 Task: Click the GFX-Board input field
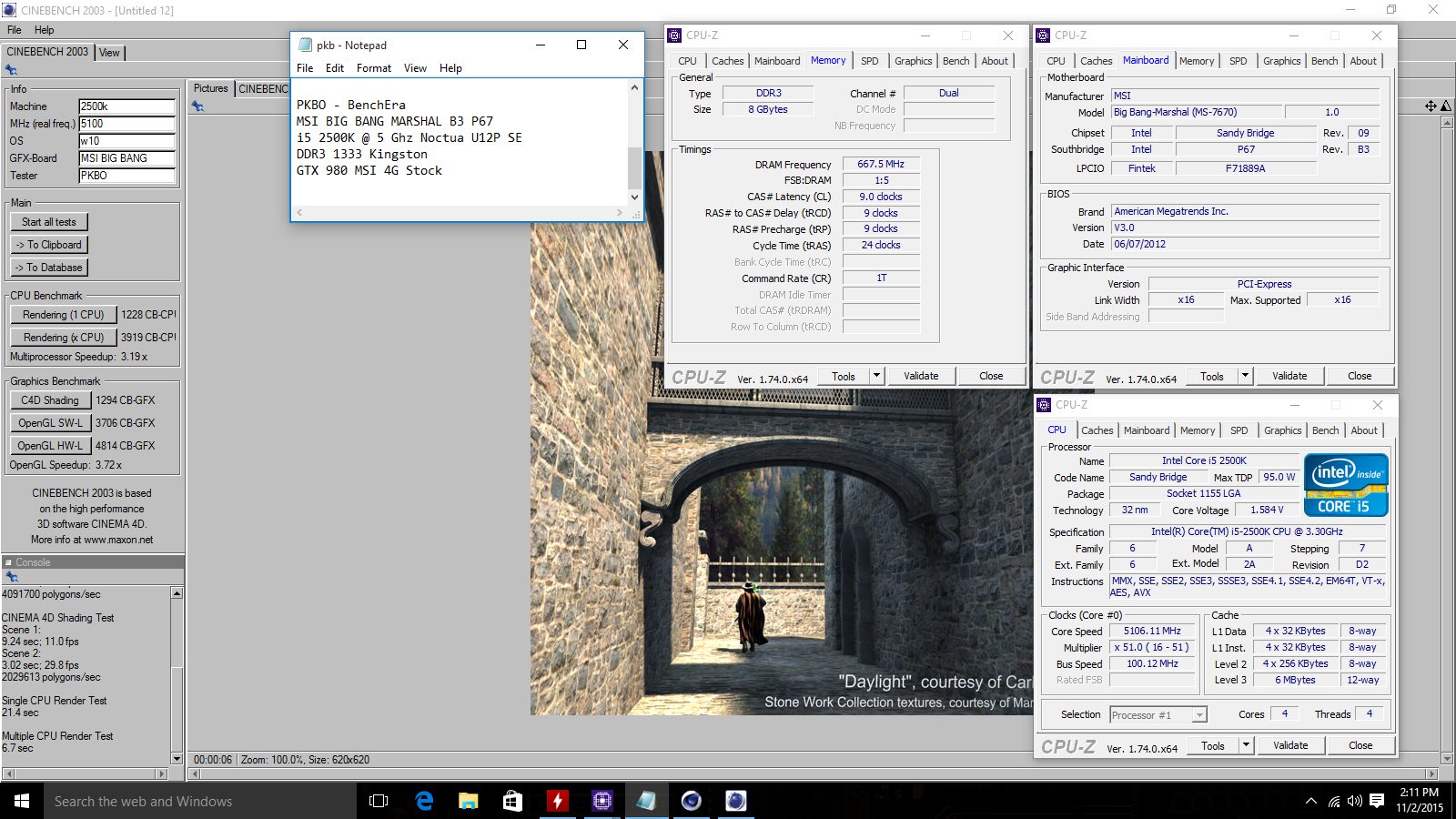tap(127, 158)
